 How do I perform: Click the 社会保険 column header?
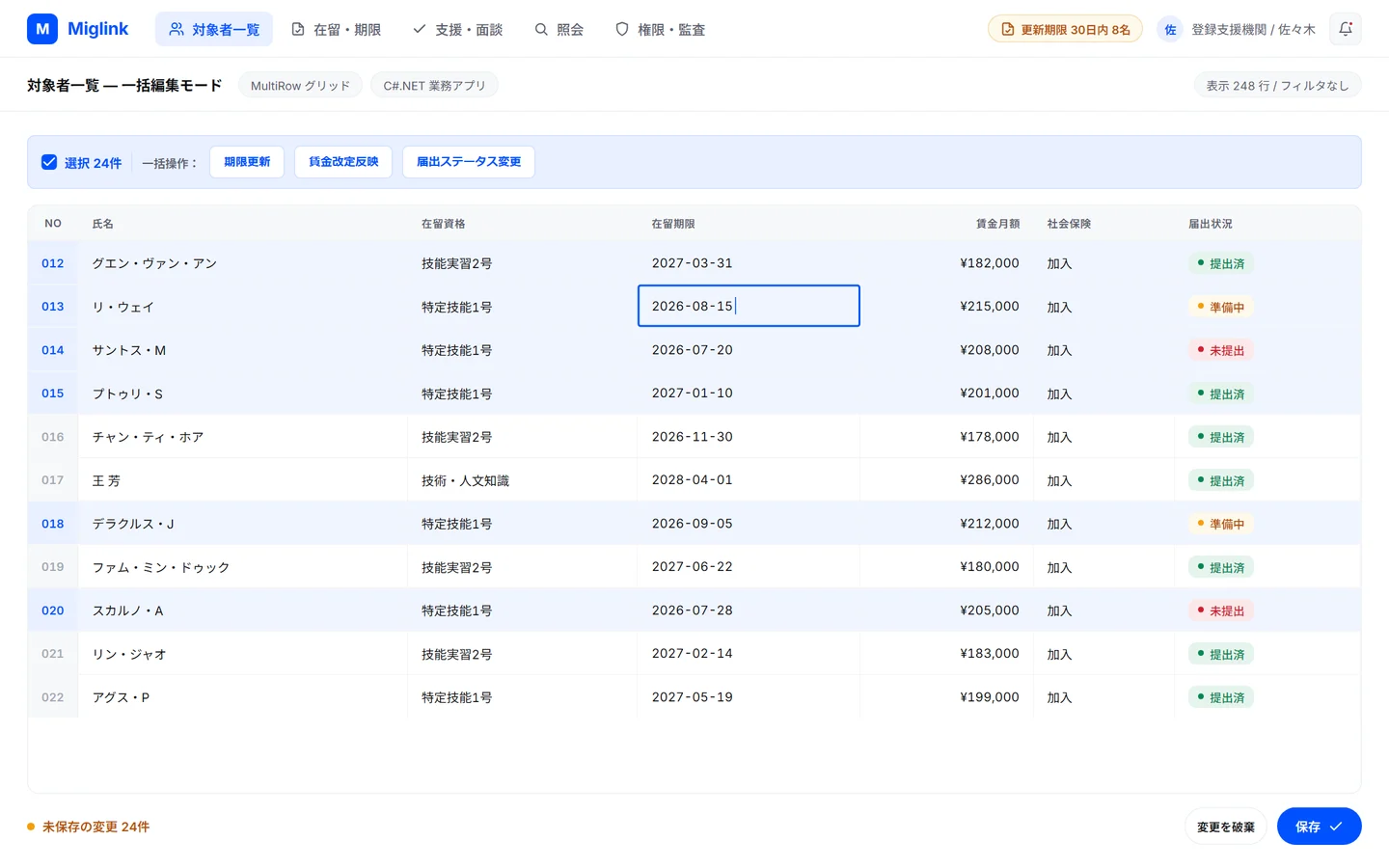[x=1069, y=224]
